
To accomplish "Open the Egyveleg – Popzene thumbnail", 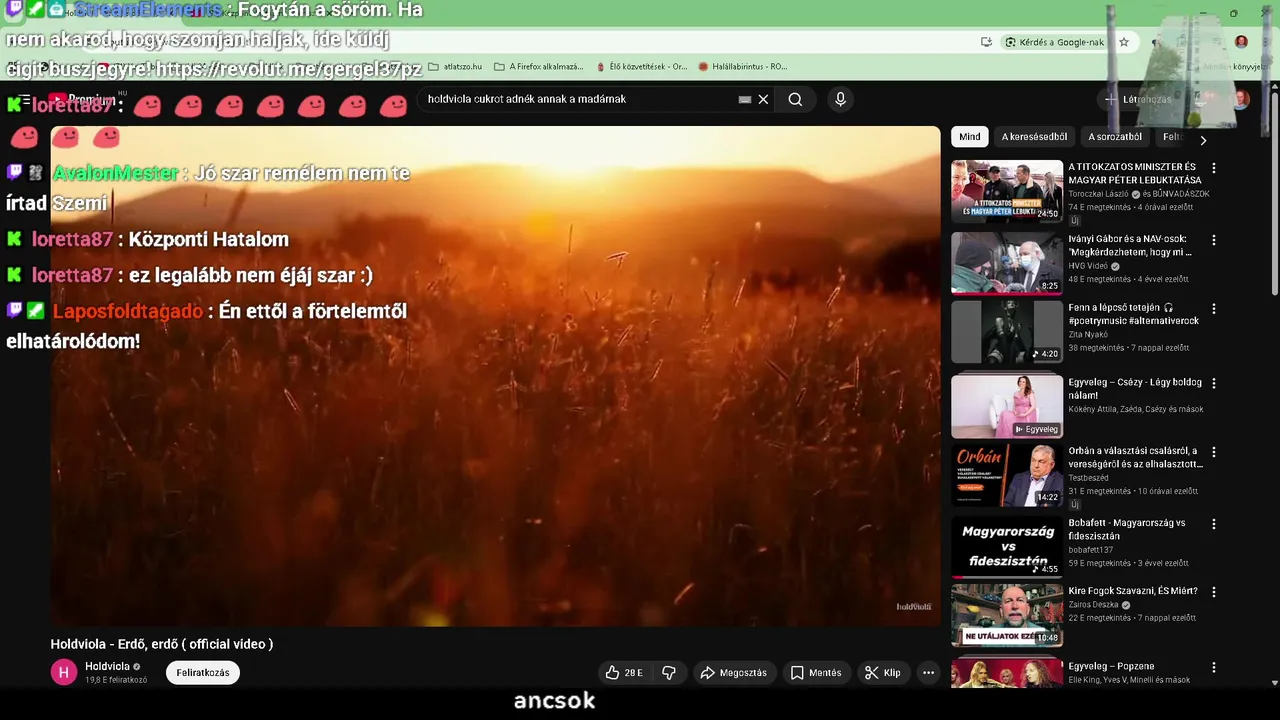I will pos(1007,673).
